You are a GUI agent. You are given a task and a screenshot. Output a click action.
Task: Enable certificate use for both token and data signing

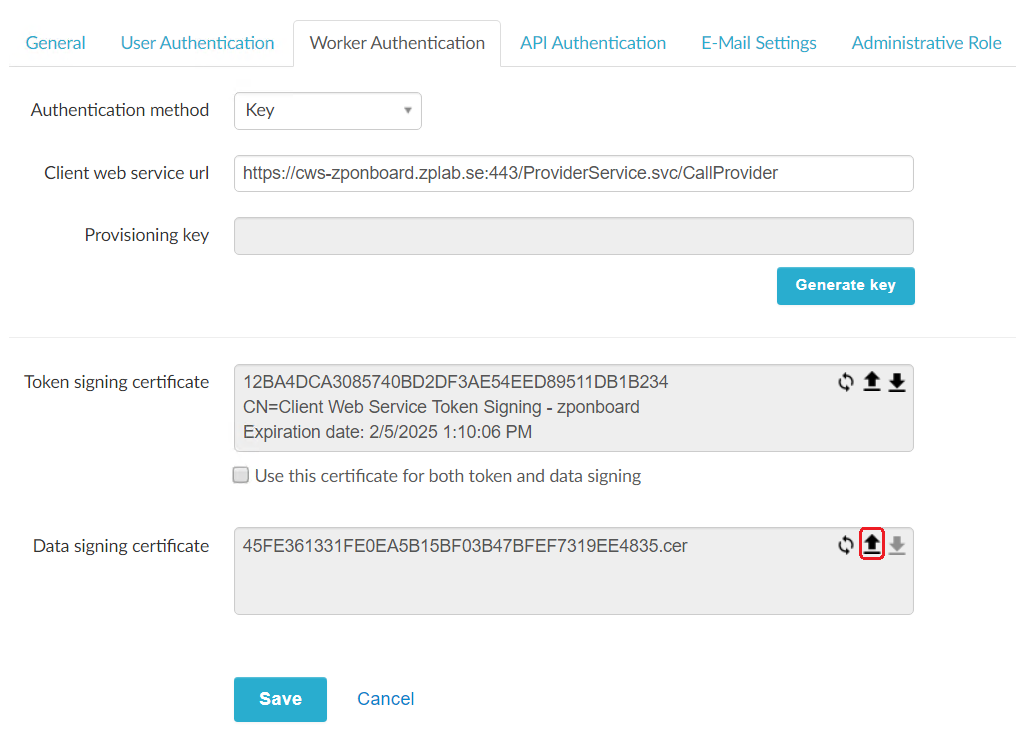pyautogui.click(x=240, y=474)
